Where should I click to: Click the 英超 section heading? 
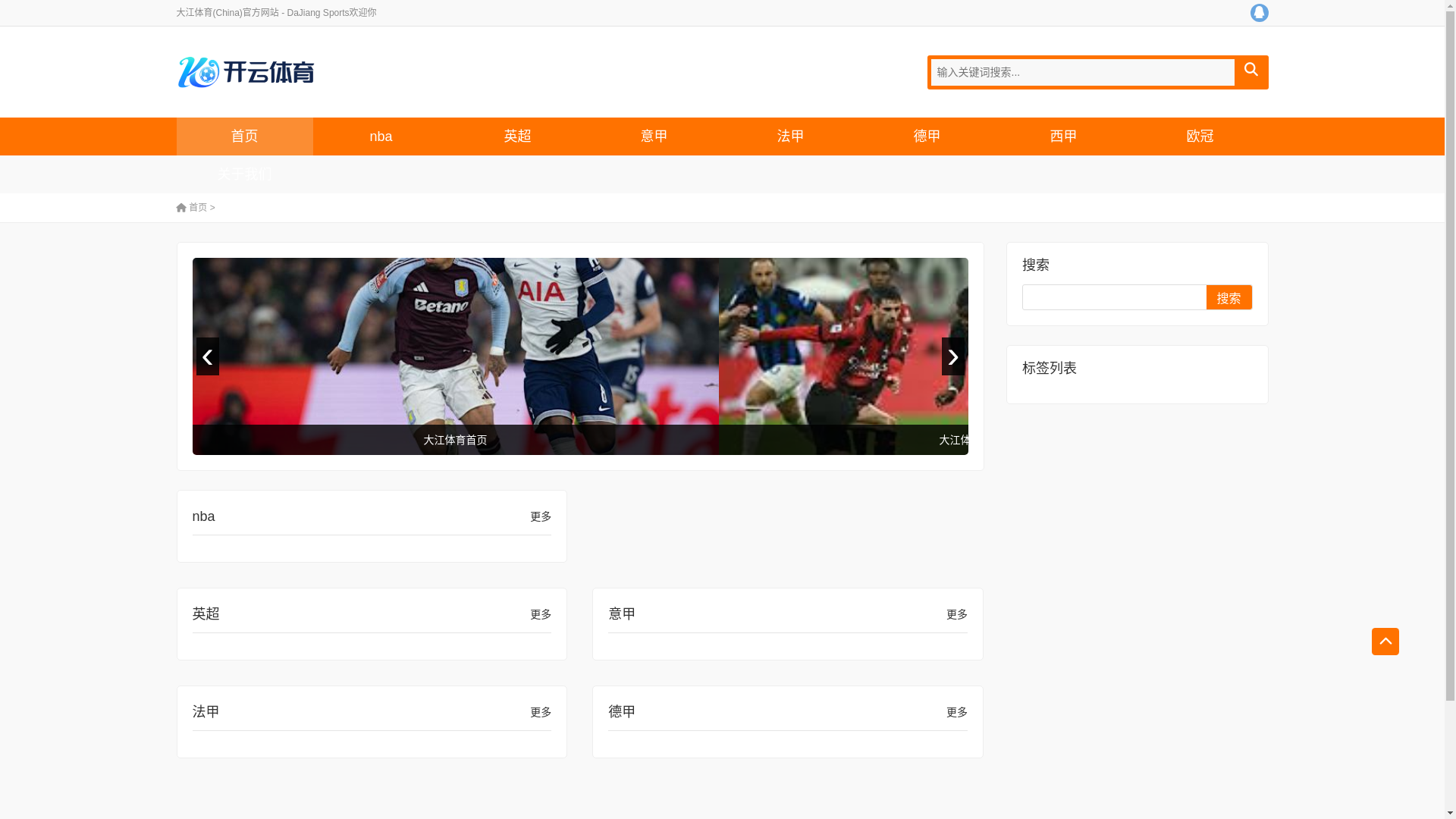click(206, 613)
